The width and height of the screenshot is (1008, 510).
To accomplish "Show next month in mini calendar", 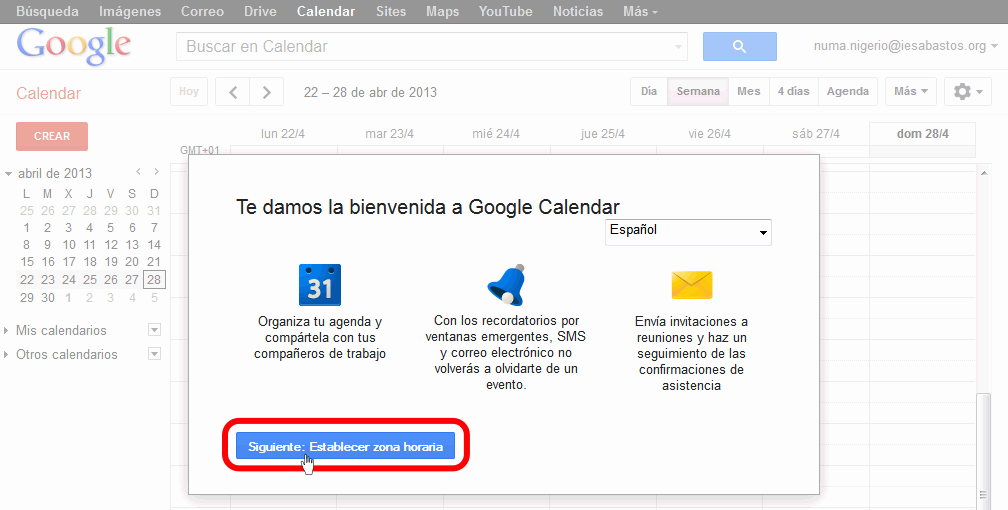I will pyautogui.click(x=156, y=172).
